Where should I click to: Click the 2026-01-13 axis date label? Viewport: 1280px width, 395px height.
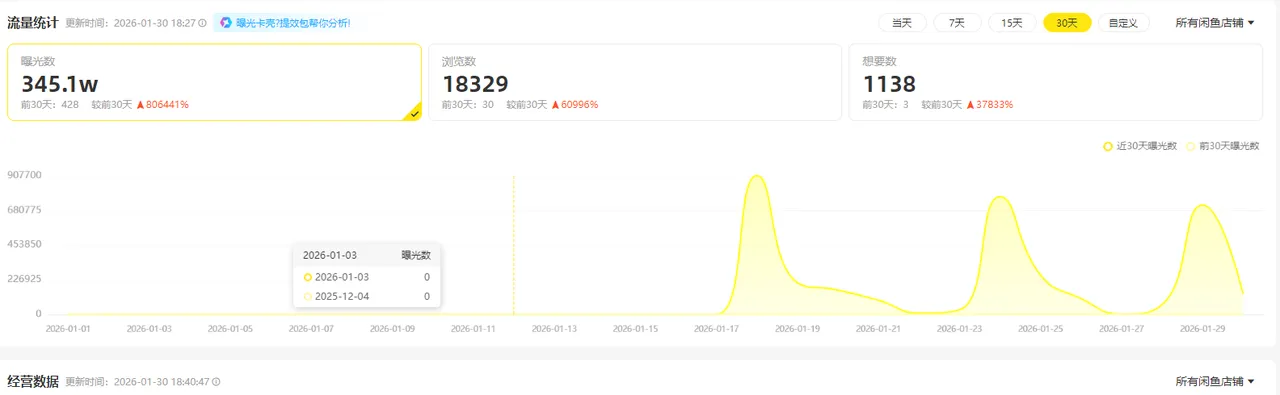coord(555,328)
